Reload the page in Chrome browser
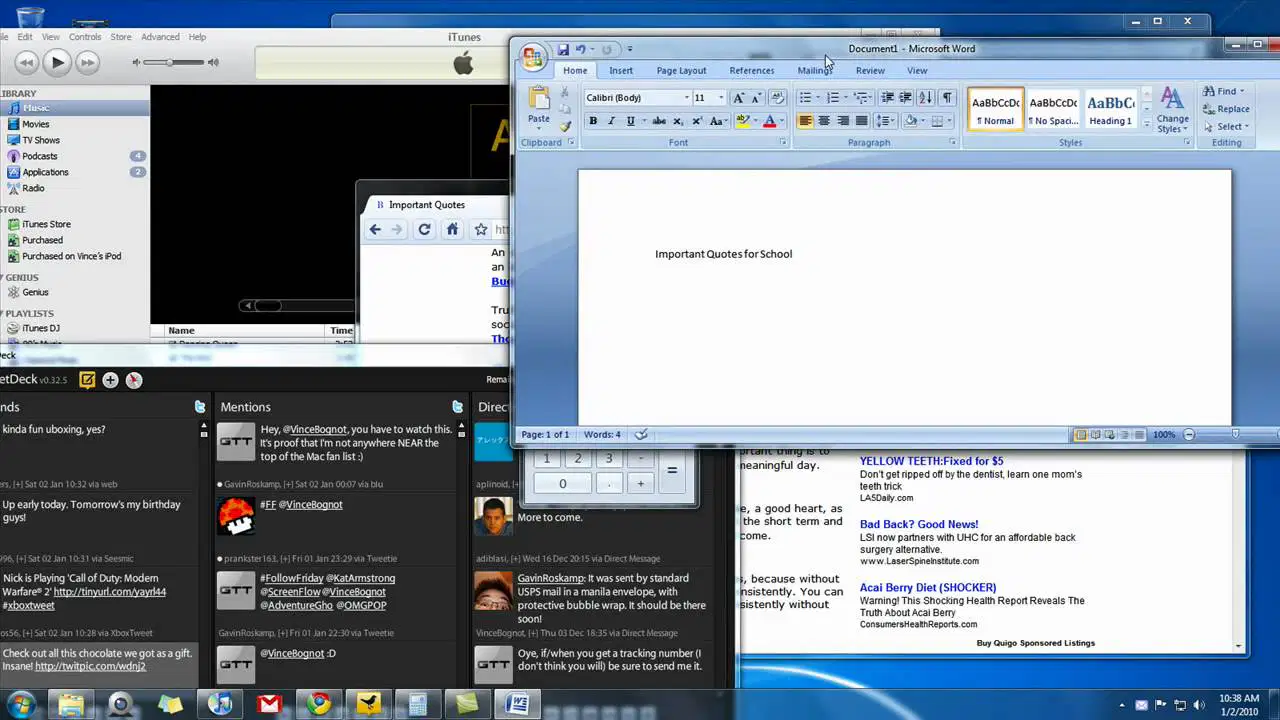 pos(424,230)
